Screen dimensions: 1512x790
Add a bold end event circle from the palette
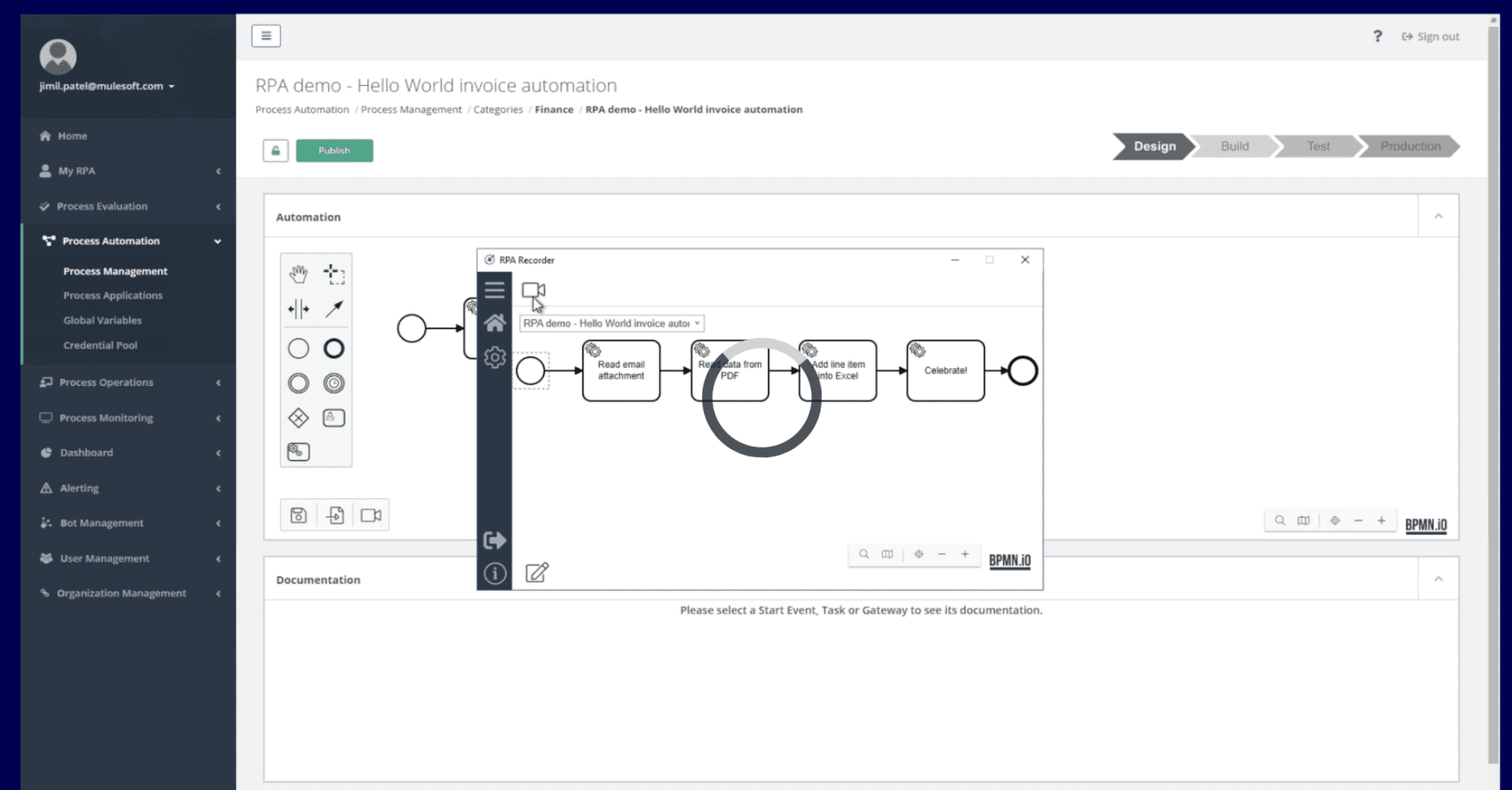coord(334,348)
